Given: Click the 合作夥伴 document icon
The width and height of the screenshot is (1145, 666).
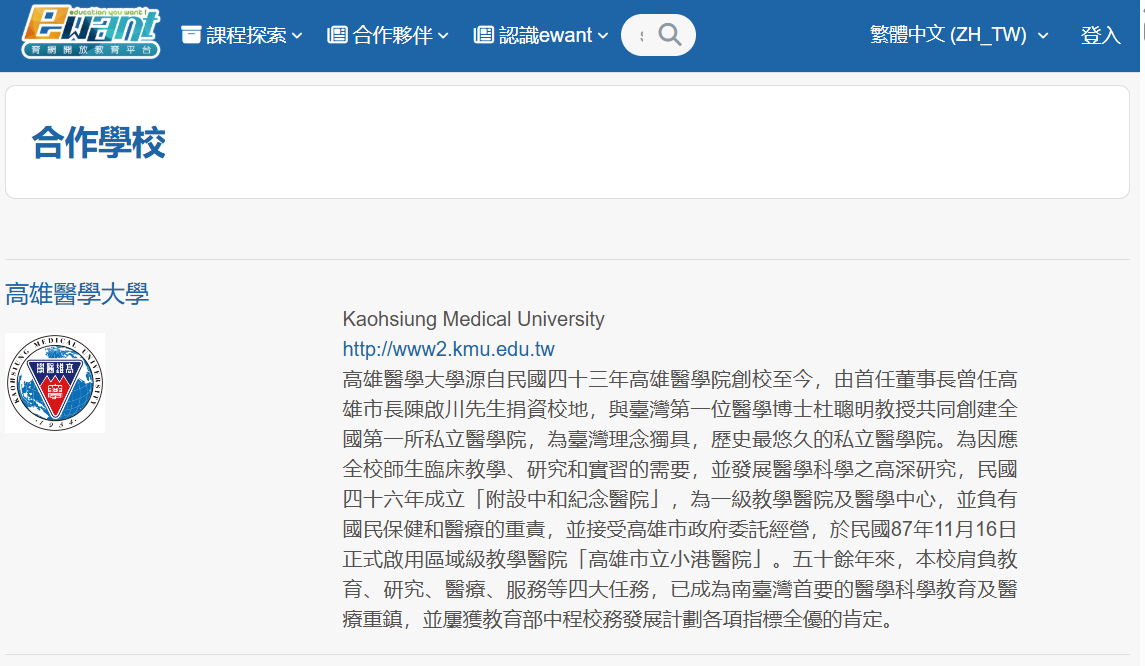Looking at the screenshot, I should point(337,34).
